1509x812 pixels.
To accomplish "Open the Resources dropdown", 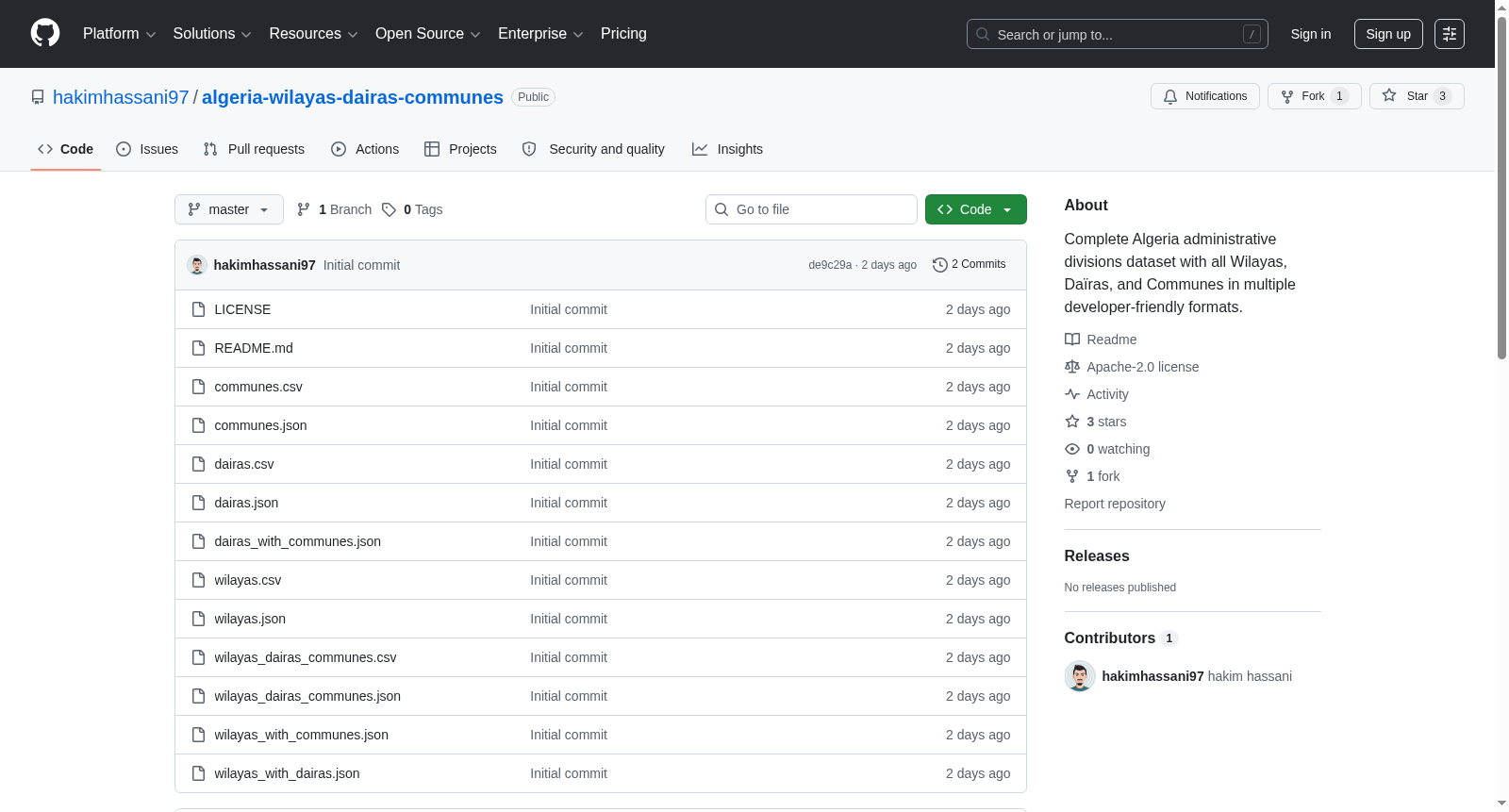I will [x=313, y=34].
